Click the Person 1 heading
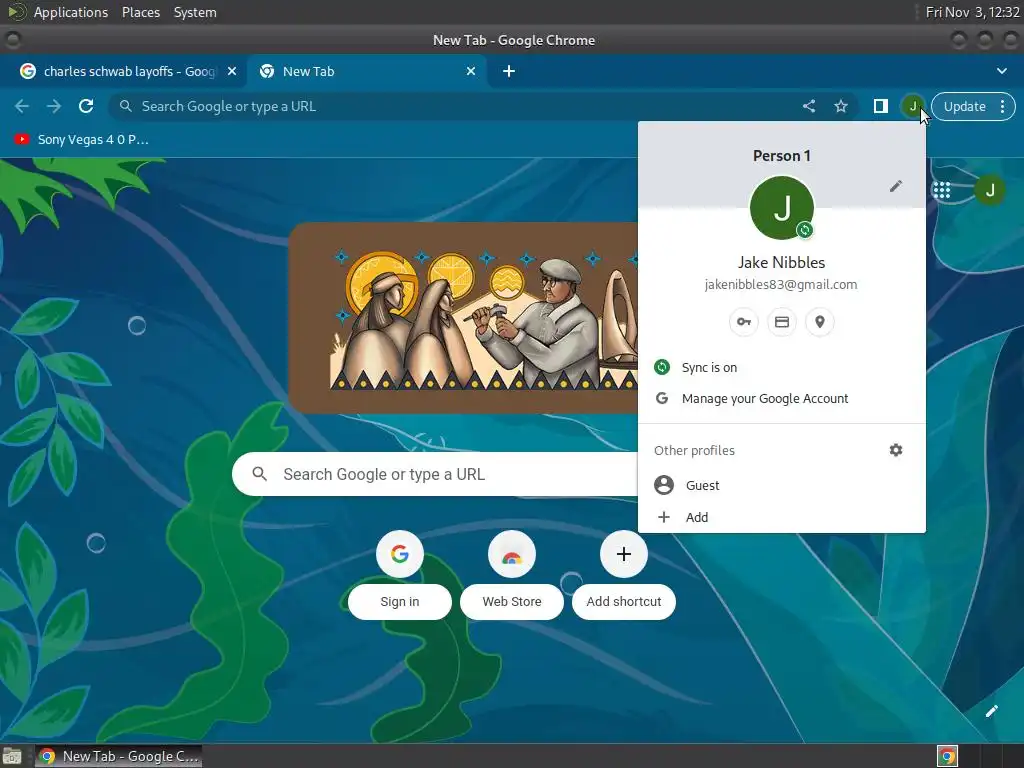 tap(782, 155)
